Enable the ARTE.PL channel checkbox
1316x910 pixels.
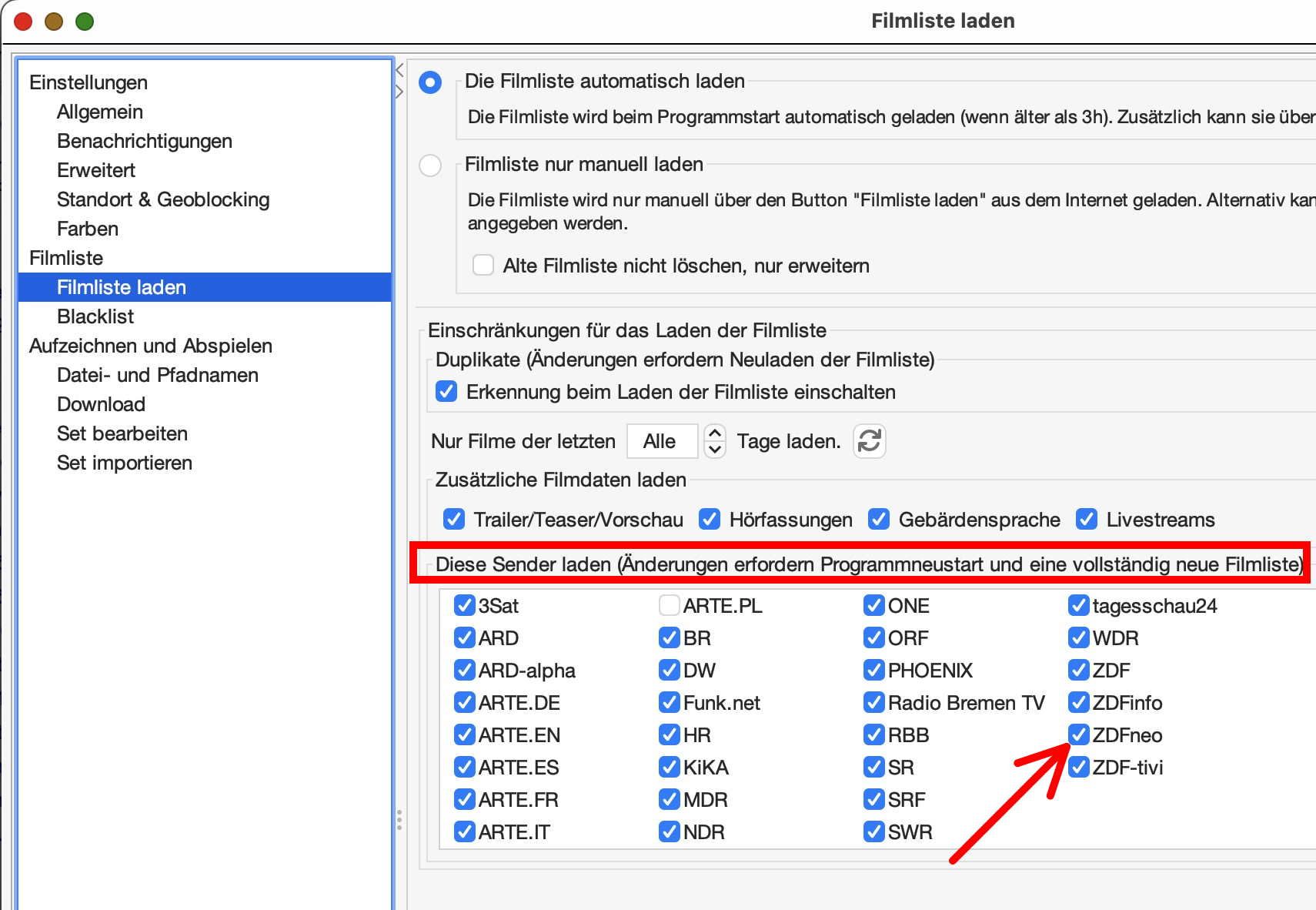point(669,606)
